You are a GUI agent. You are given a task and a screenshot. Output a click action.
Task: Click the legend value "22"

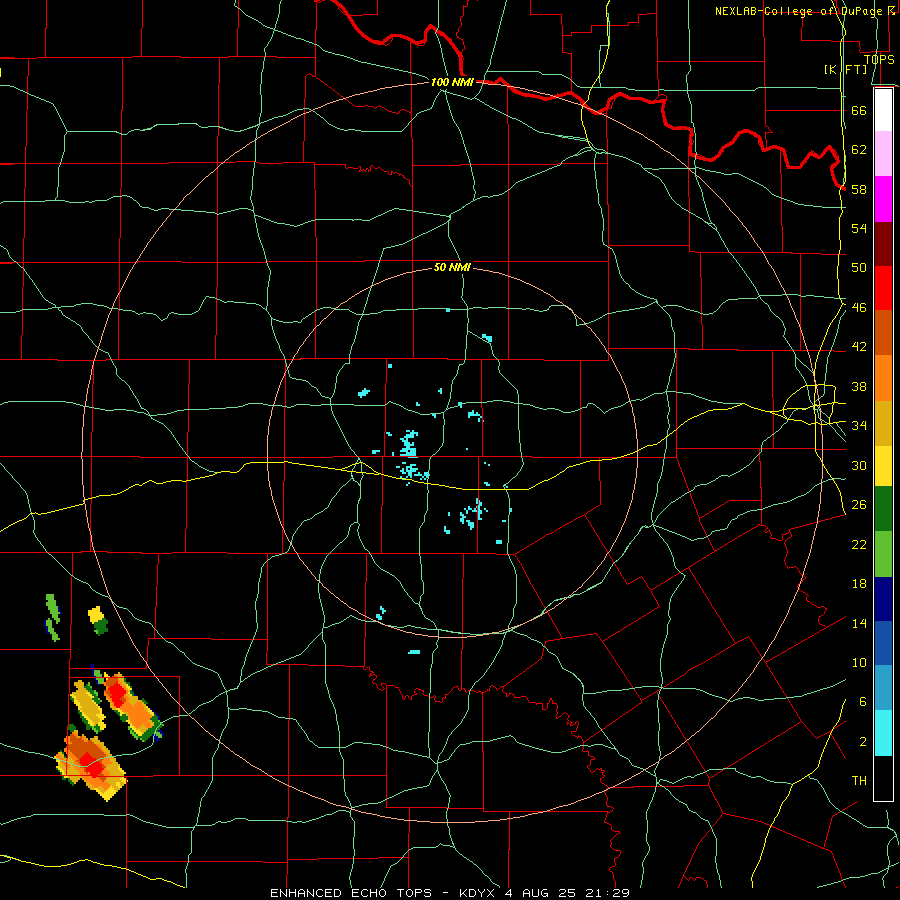pos(859,544)
